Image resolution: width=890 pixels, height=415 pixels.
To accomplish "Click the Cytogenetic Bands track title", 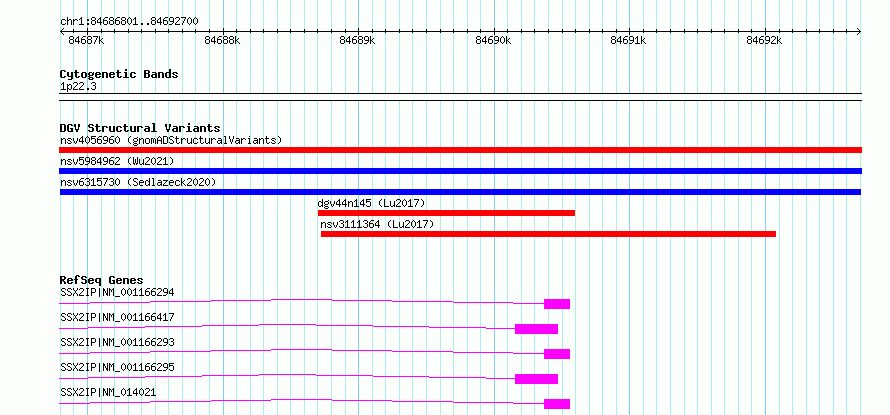I will pos(119,74).
